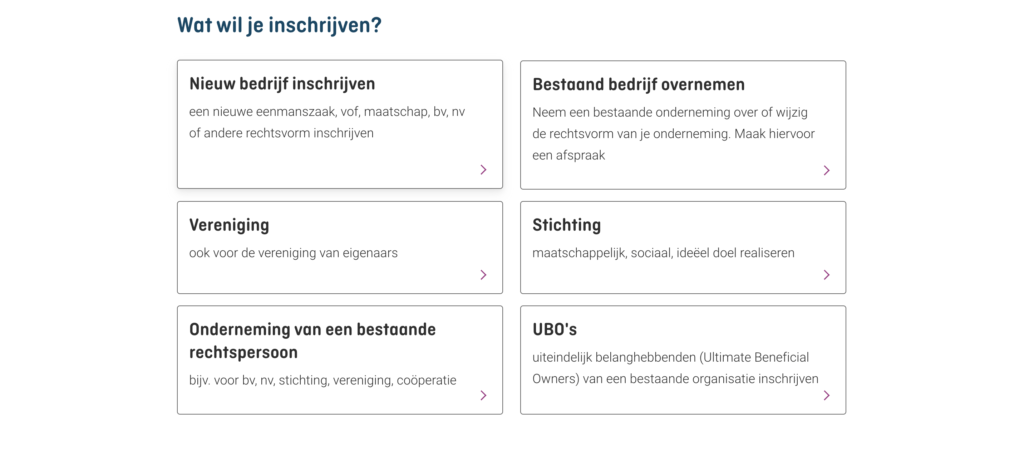Open the UBO's card title
Image resolution: width=1024 pixels, height=470 pixels.
pos(554,330)
